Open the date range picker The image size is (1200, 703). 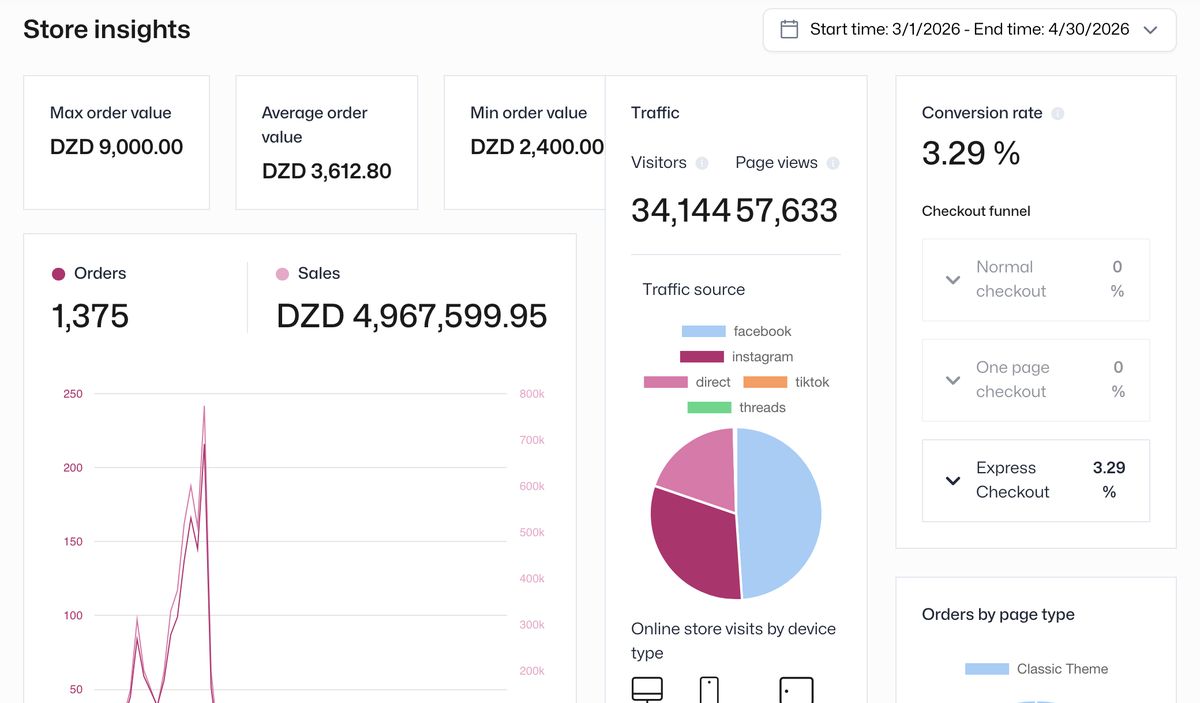(x=969, y=30)
